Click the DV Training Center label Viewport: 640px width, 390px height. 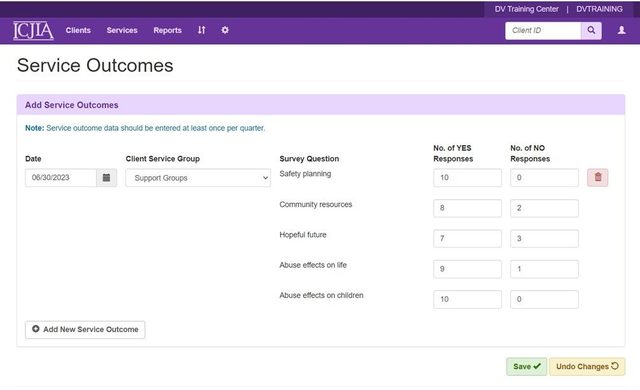point(527,9)
